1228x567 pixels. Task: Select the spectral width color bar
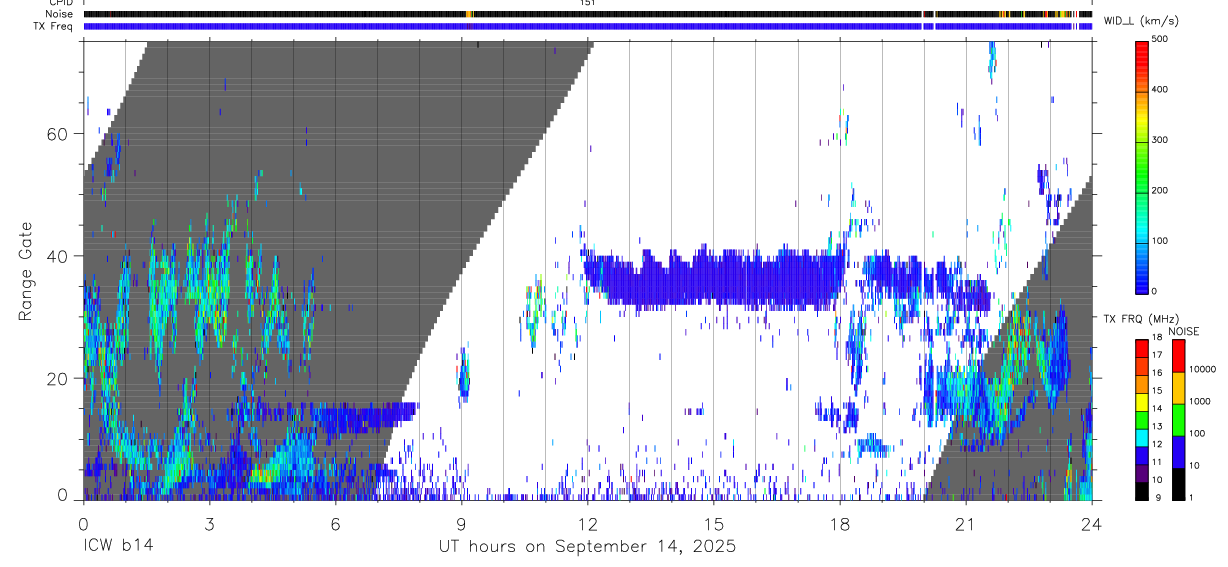pos(1142,166)
